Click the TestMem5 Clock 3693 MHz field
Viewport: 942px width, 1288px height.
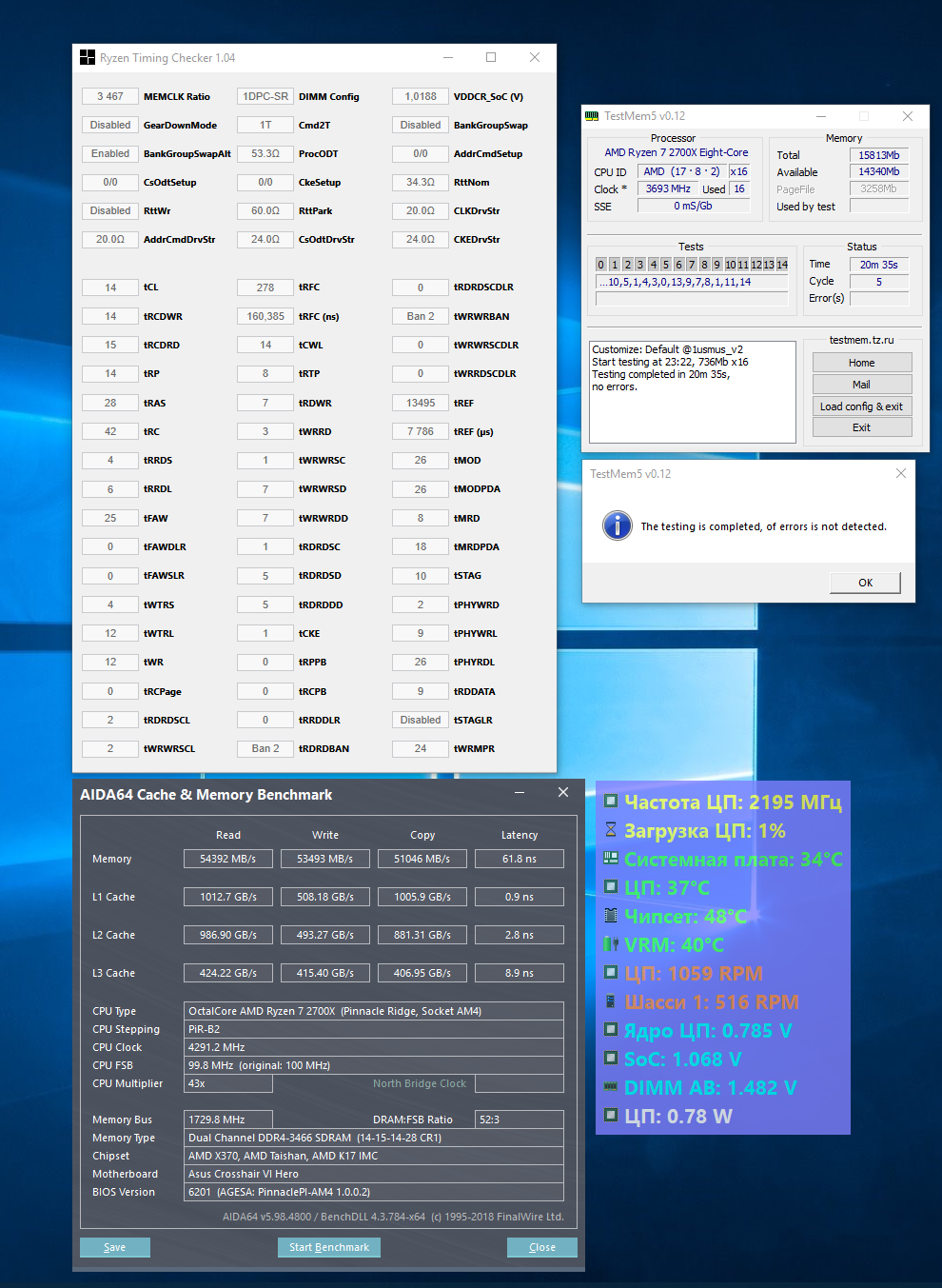(668, 188)
